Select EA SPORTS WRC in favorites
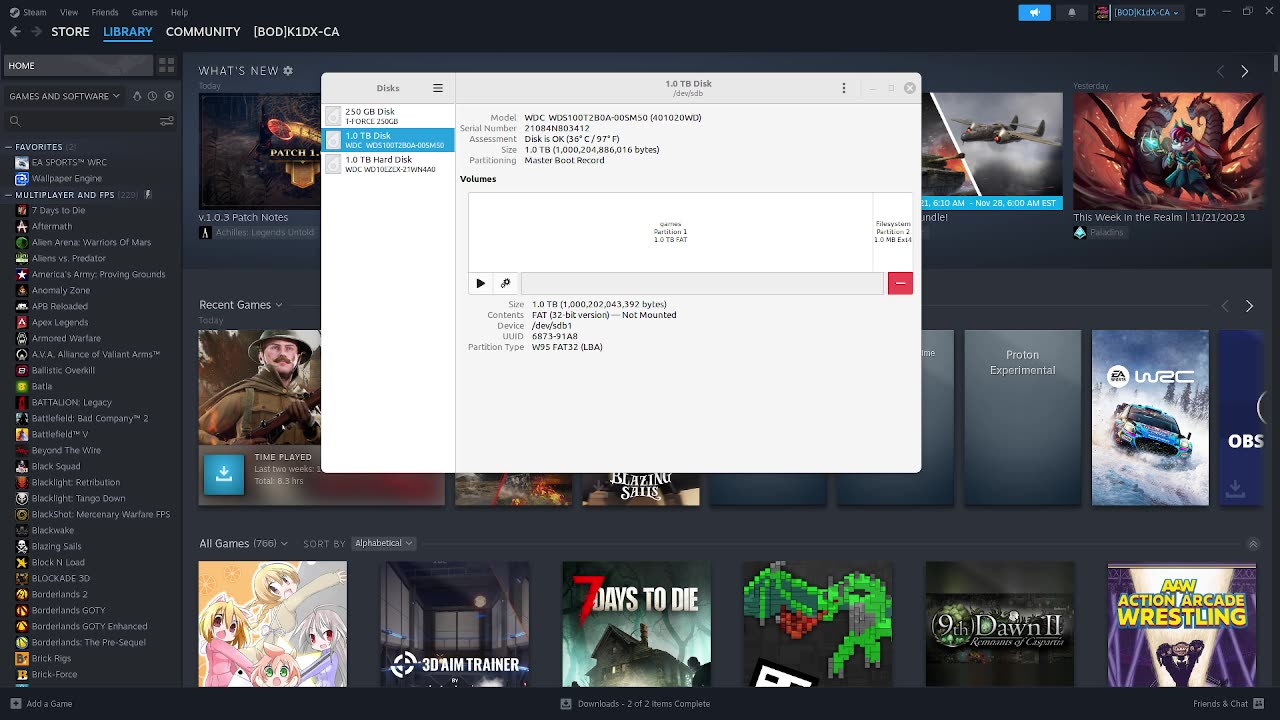Image resolution: width=1280 pixels, height=720 pixels. (x=69, y=162)
